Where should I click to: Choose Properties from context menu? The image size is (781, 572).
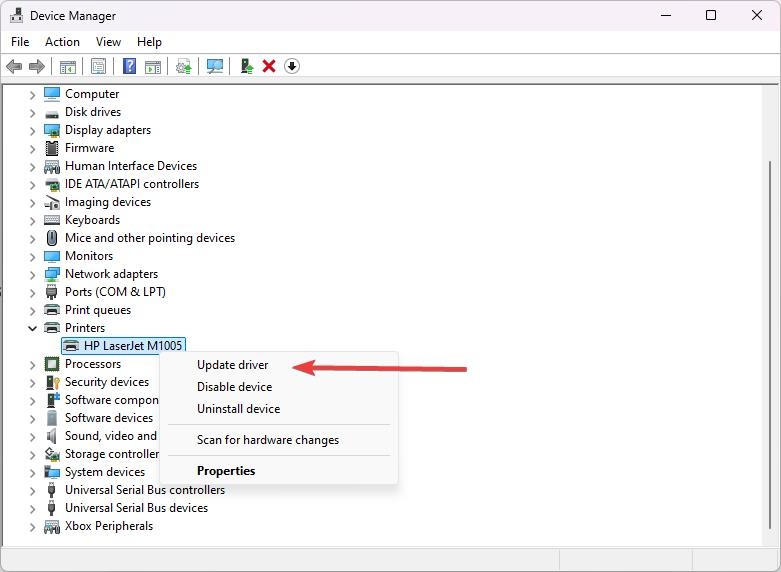[278, 471]
